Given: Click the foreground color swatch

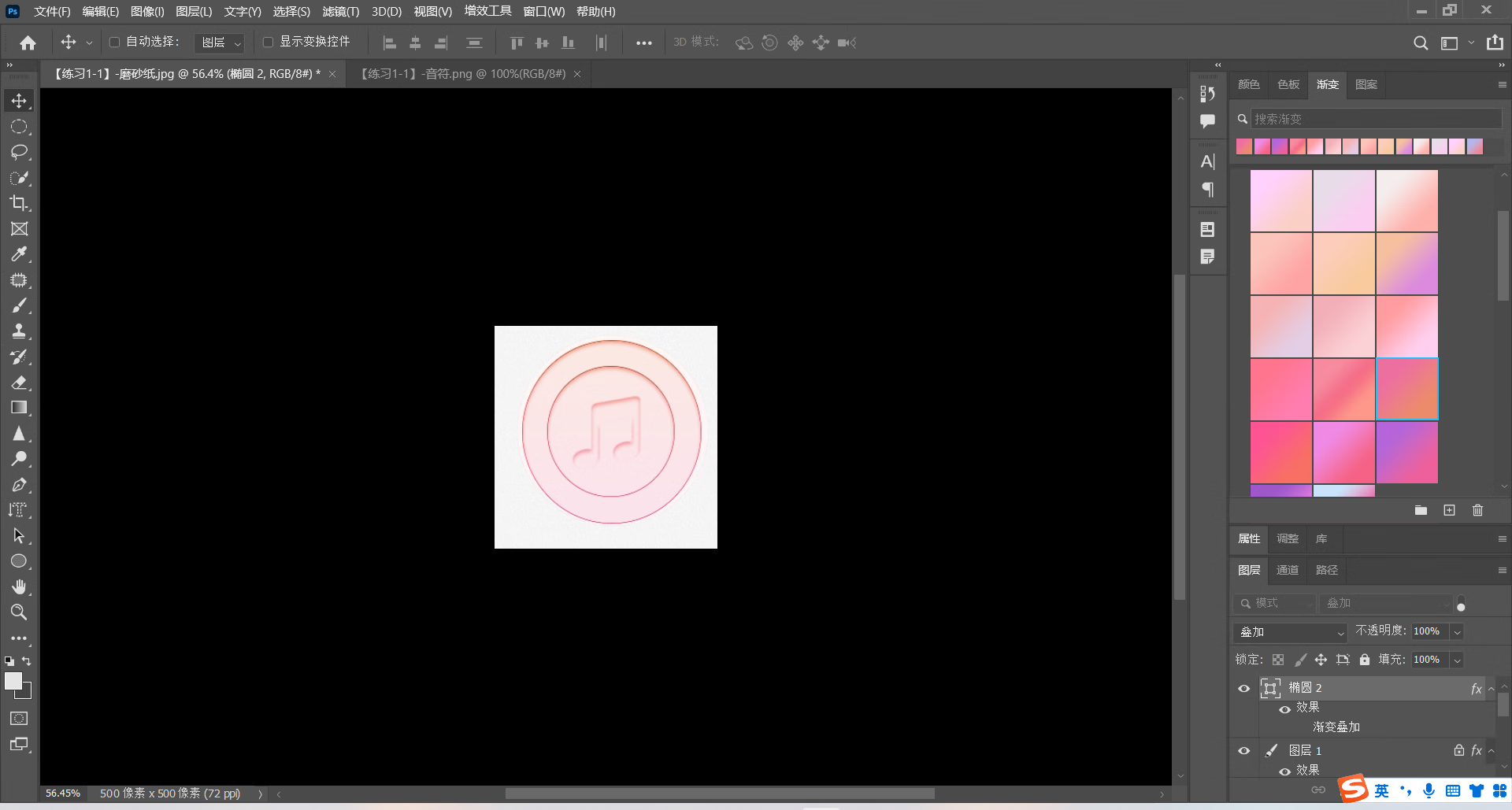Looking at the screenshot, I should tap(13, 682).
